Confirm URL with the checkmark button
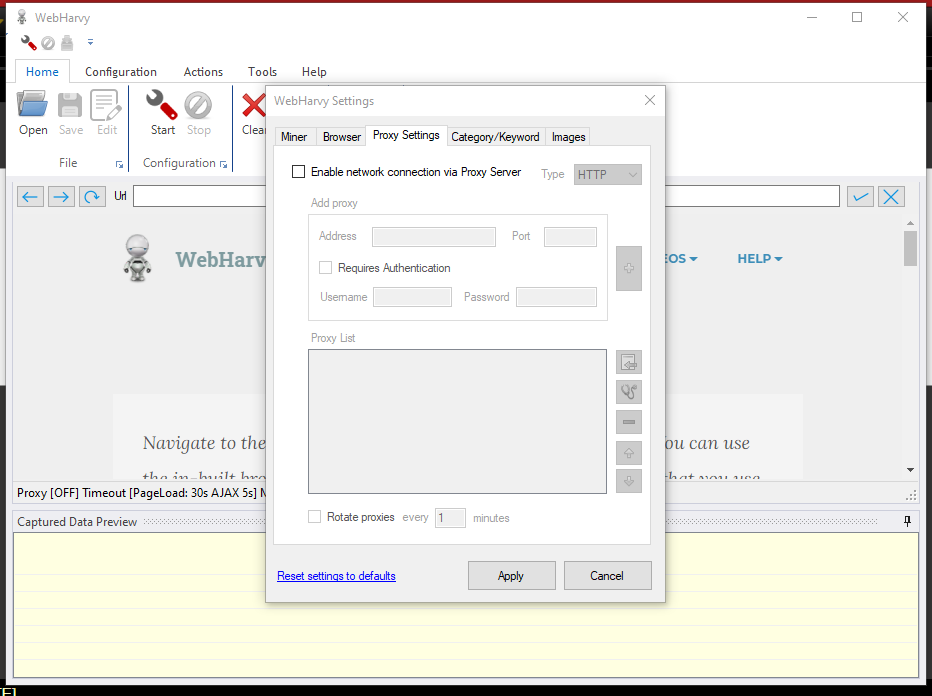 (860, 196)
